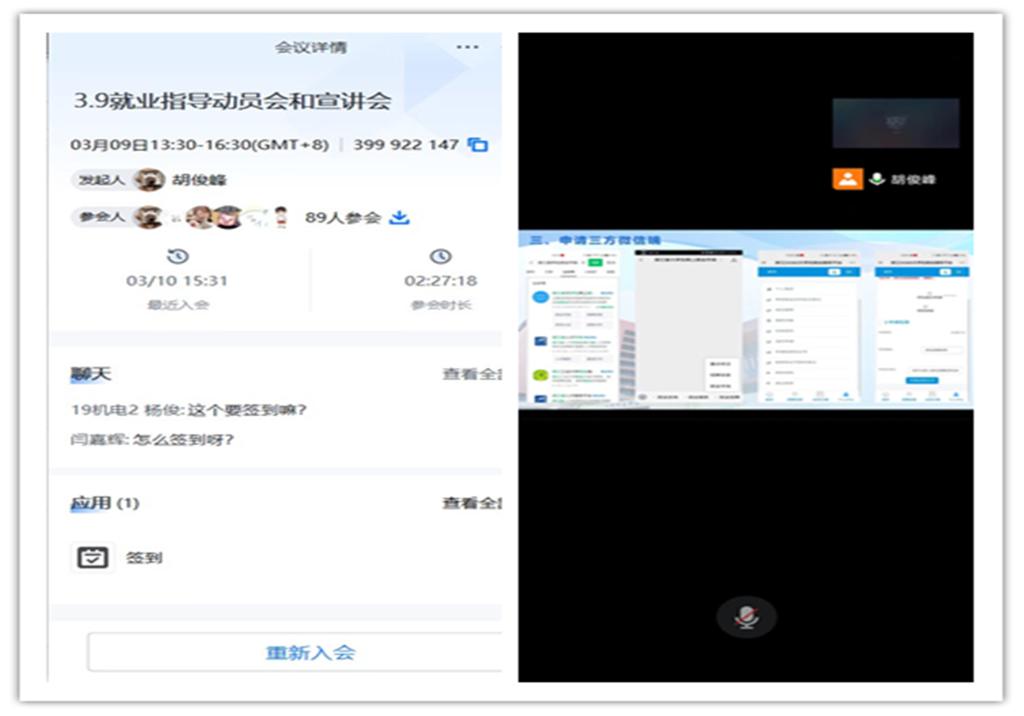
Task: Click the 会议详情 header title
Action: click(x=312, y=47)
